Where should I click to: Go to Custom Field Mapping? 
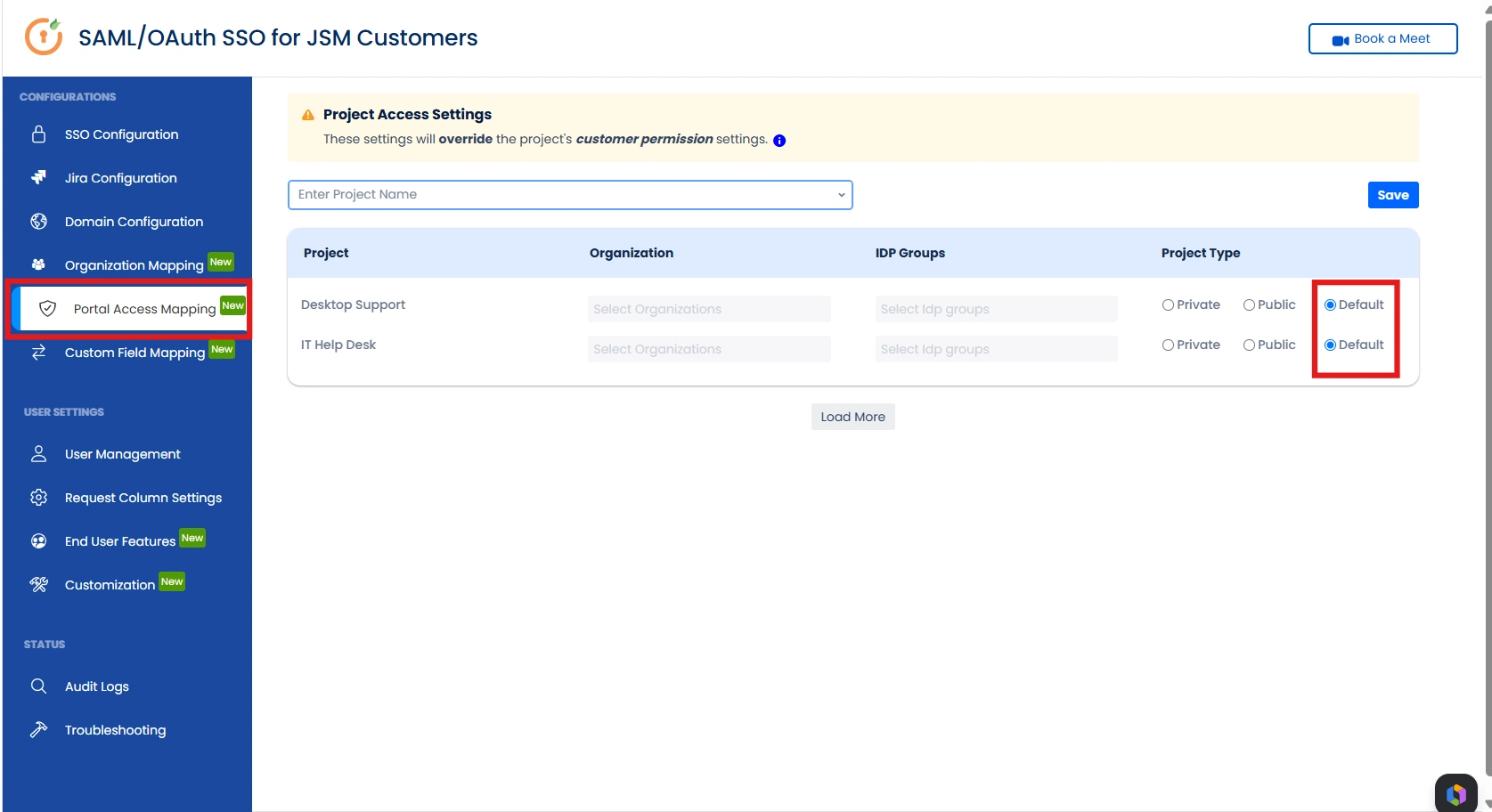[135, 353]
